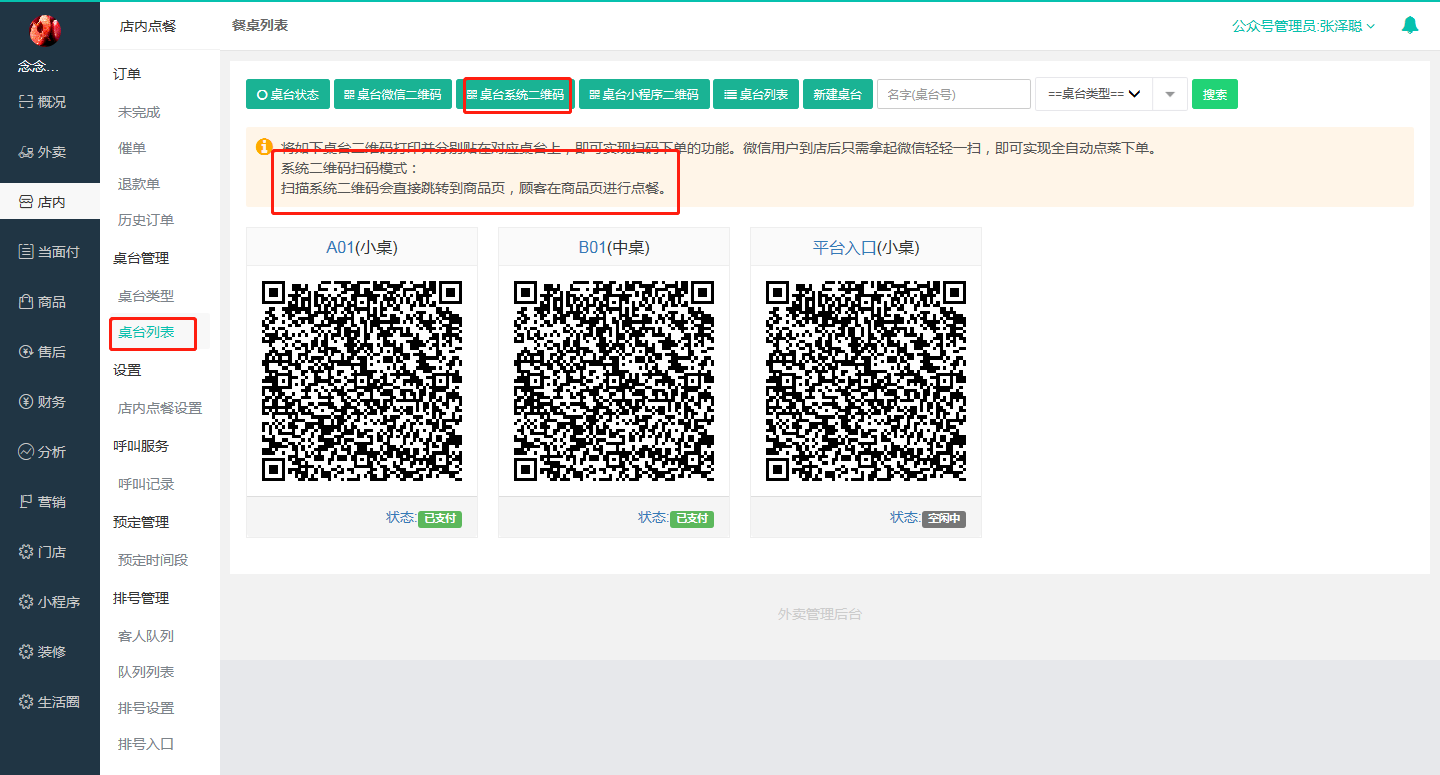
Task: Open the 生活圈 life circle section
Action: pos(49,702)
